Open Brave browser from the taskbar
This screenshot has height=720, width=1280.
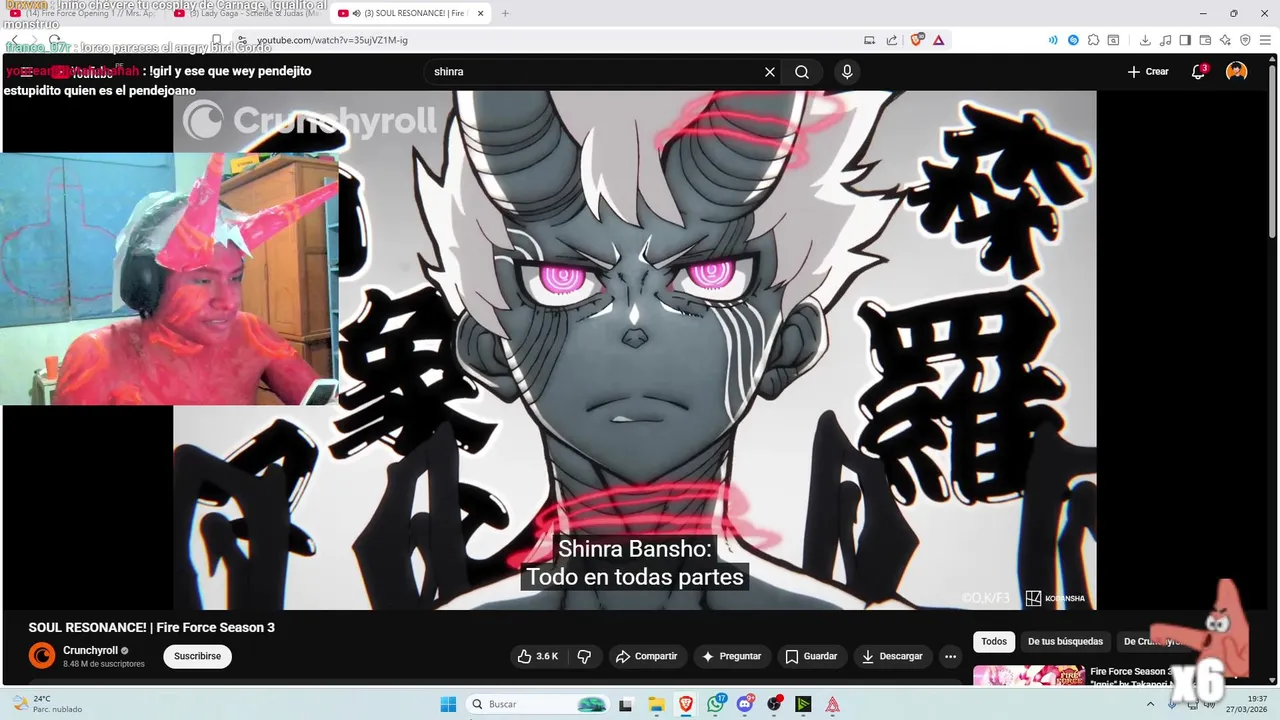pyautogui.click(x=686, y=704)
